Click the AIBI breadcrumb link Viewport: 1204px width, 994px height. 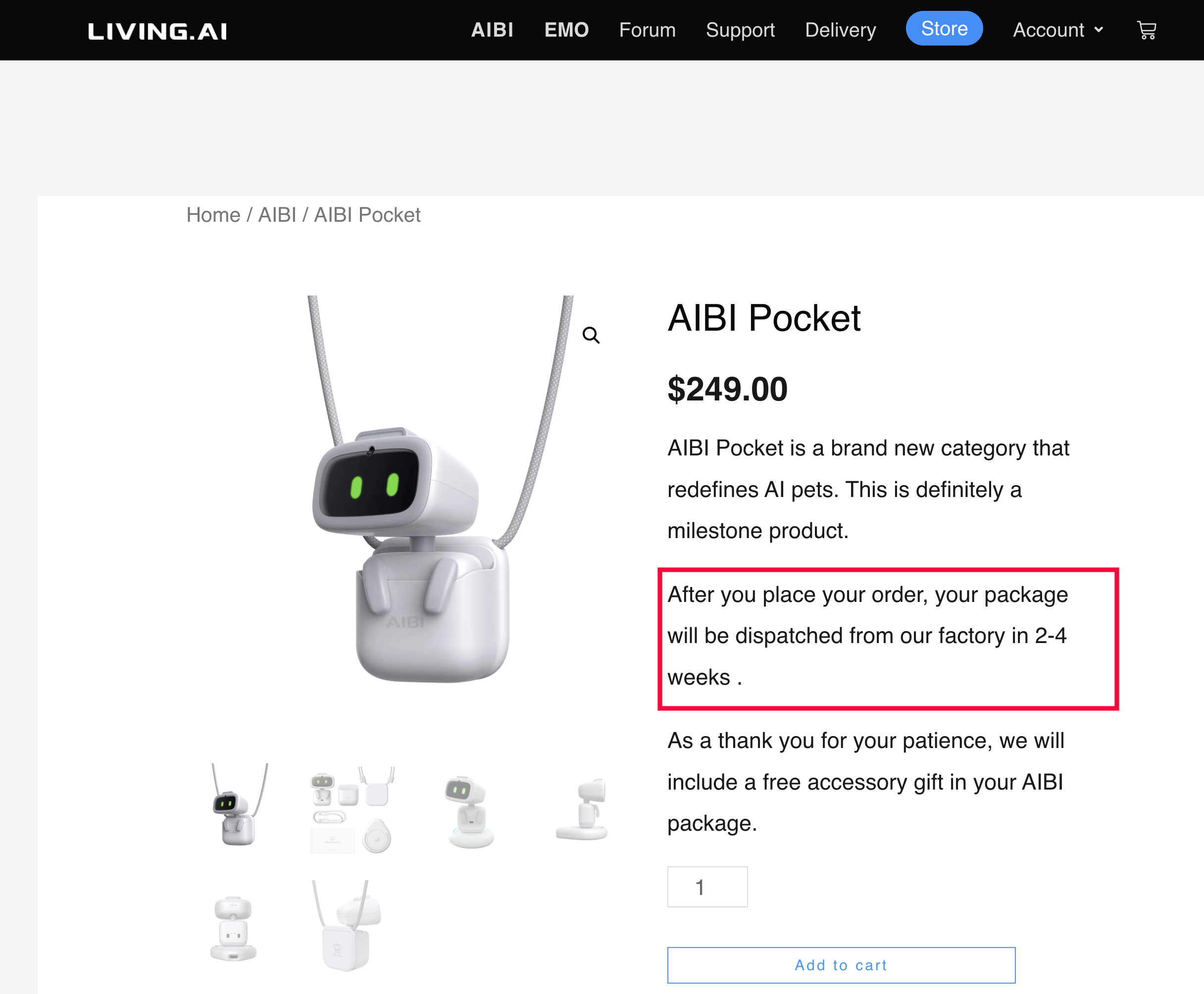[277, 215]
